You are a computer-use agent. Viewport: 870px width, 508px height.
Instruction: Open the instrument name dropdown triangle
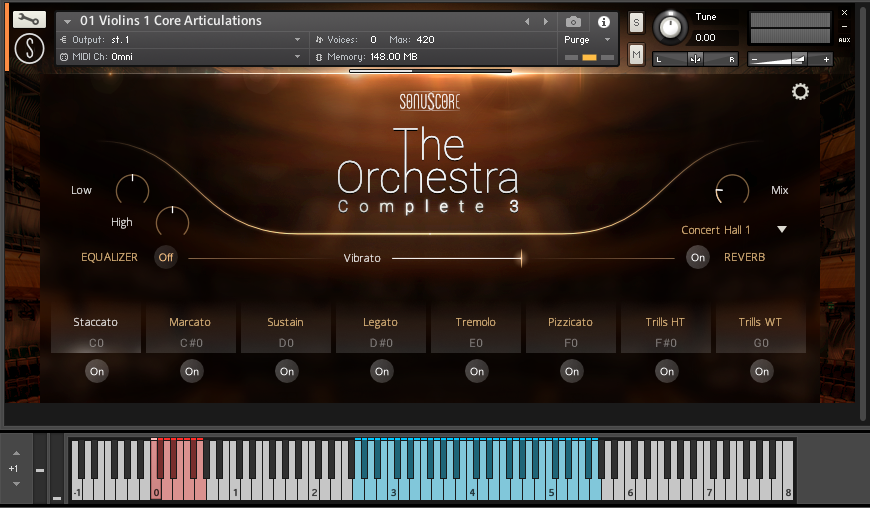tap(67, 22)
